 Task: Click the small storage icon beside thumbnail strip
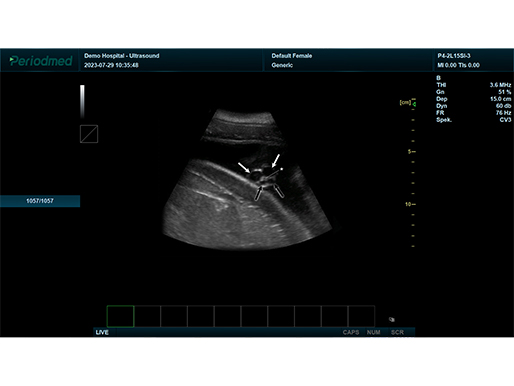click(392, 319)
